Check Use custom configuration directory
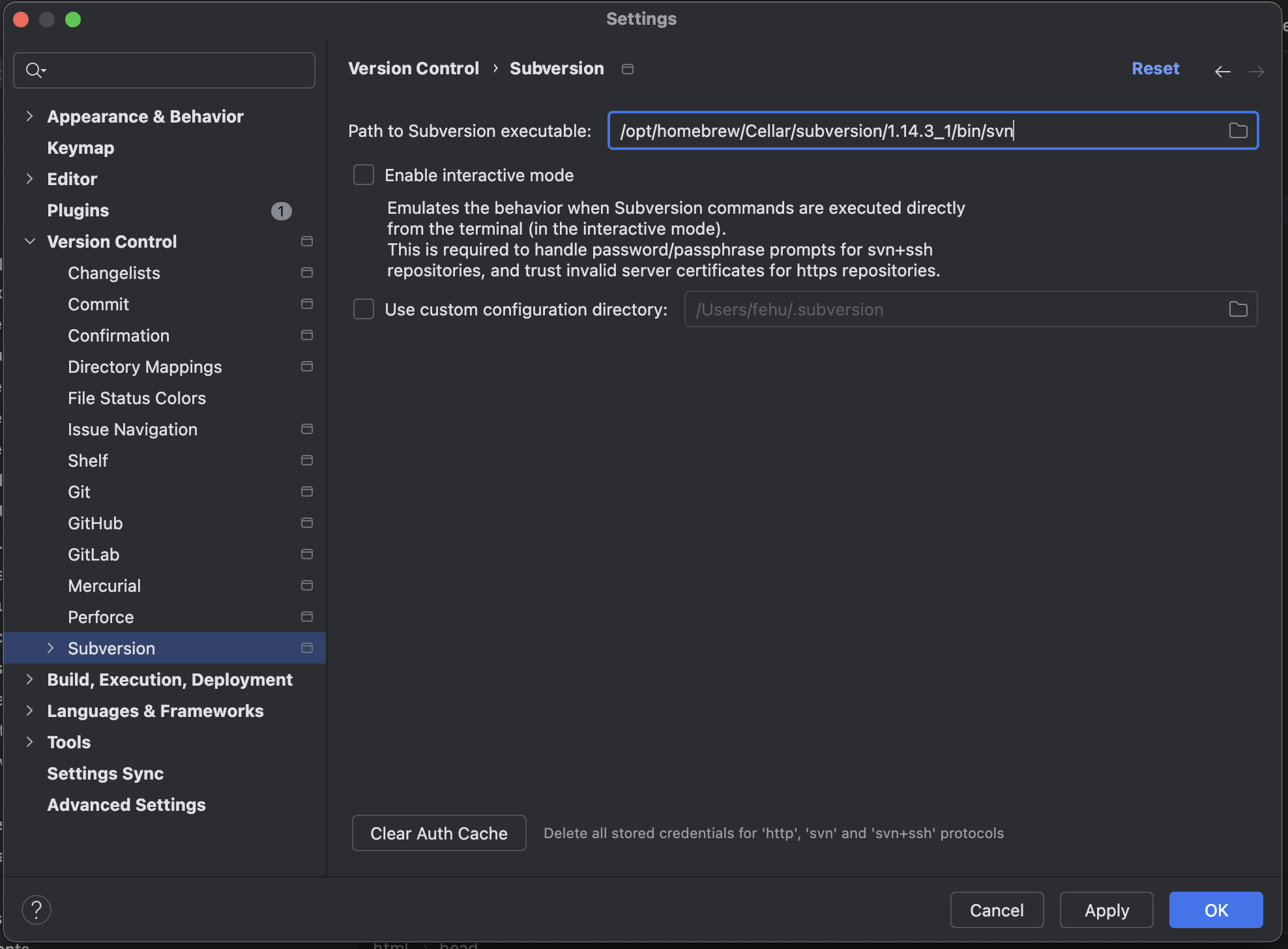The image size is (1288, 949). tap(364, 309)
